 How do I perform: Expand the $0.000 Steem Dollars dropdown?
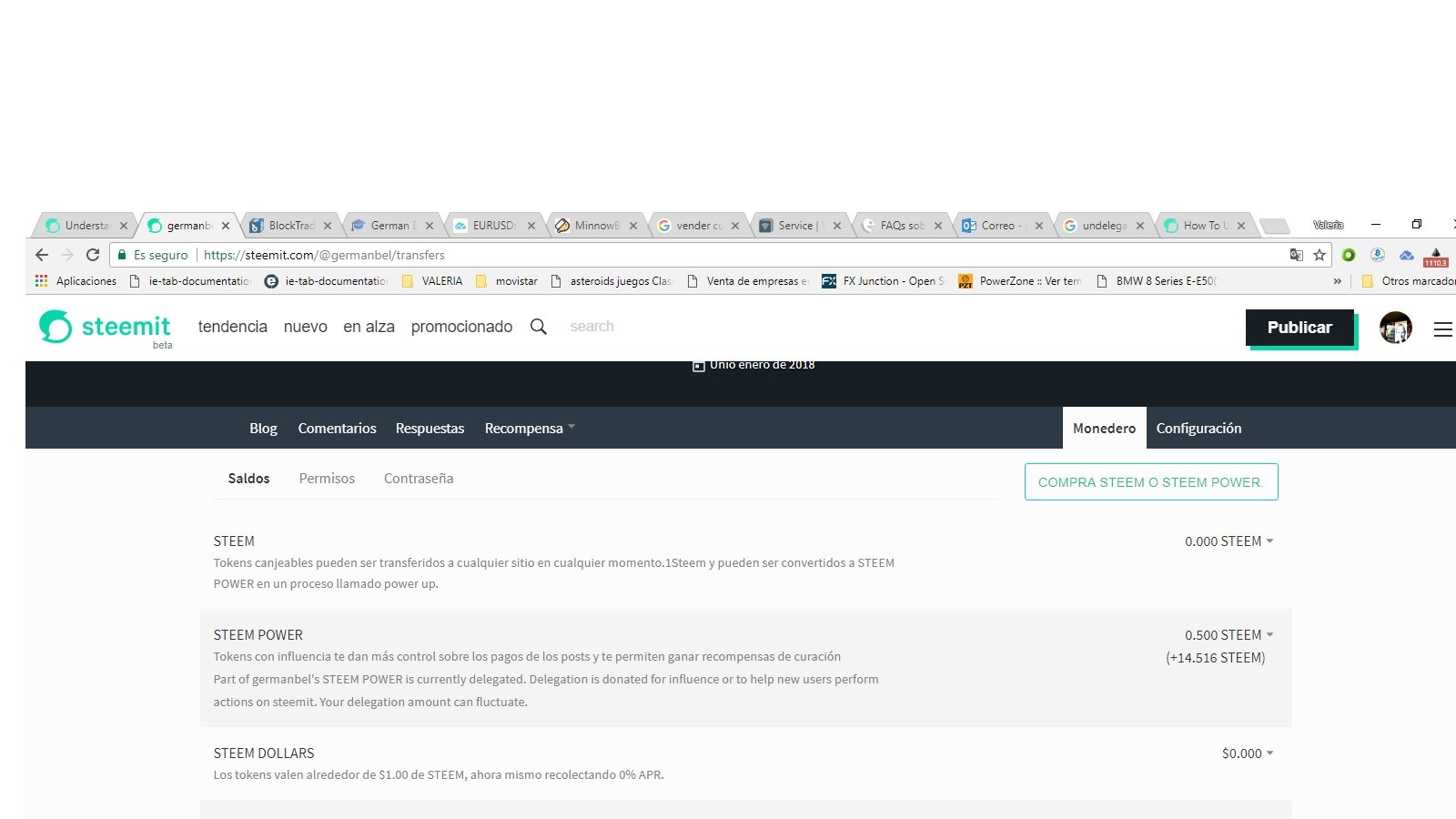1248,753
